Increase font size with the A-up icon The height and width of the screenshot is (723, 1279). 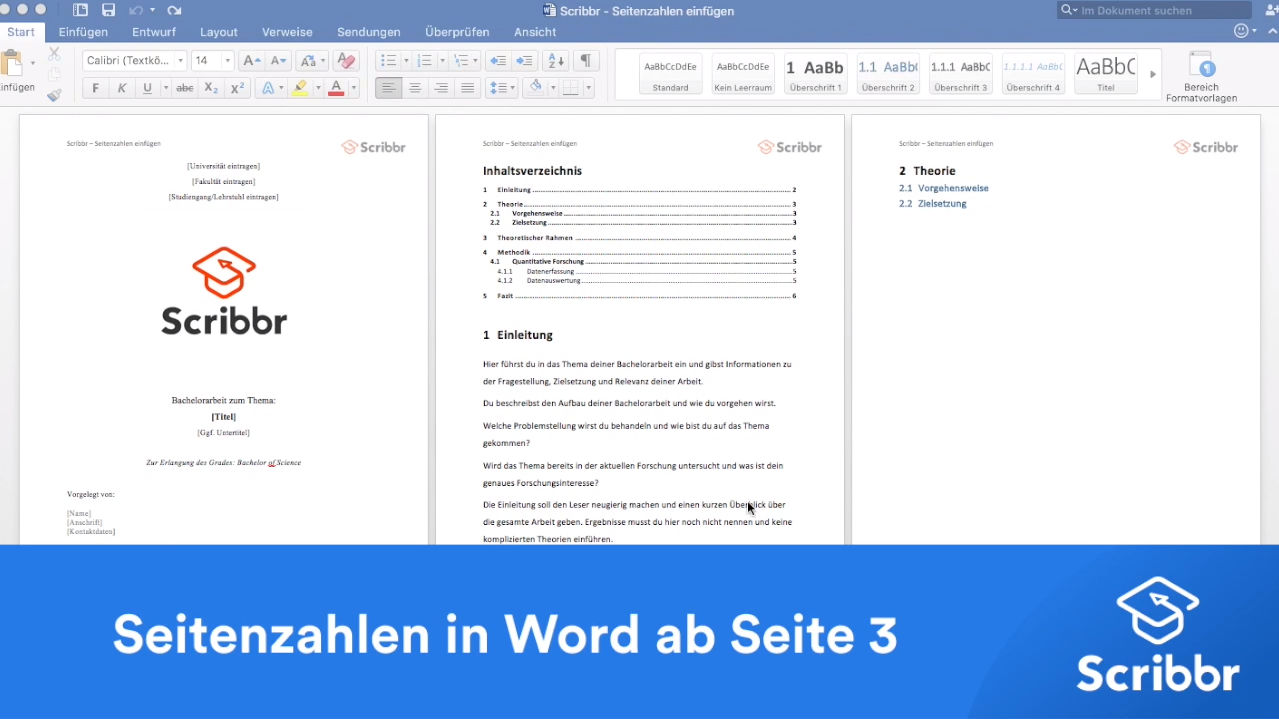point(252,61)
